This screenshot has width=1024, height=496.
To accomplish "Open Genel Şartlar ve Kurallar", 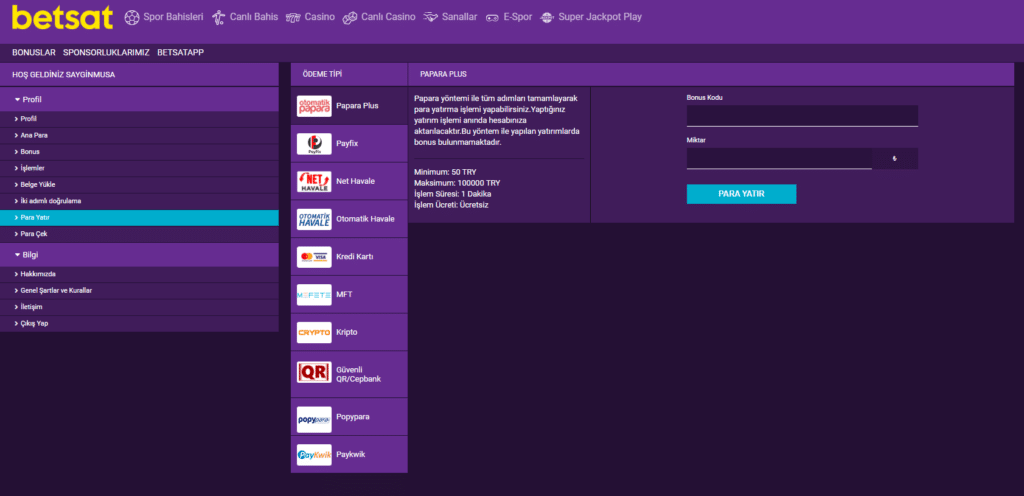I will (139, 290).
